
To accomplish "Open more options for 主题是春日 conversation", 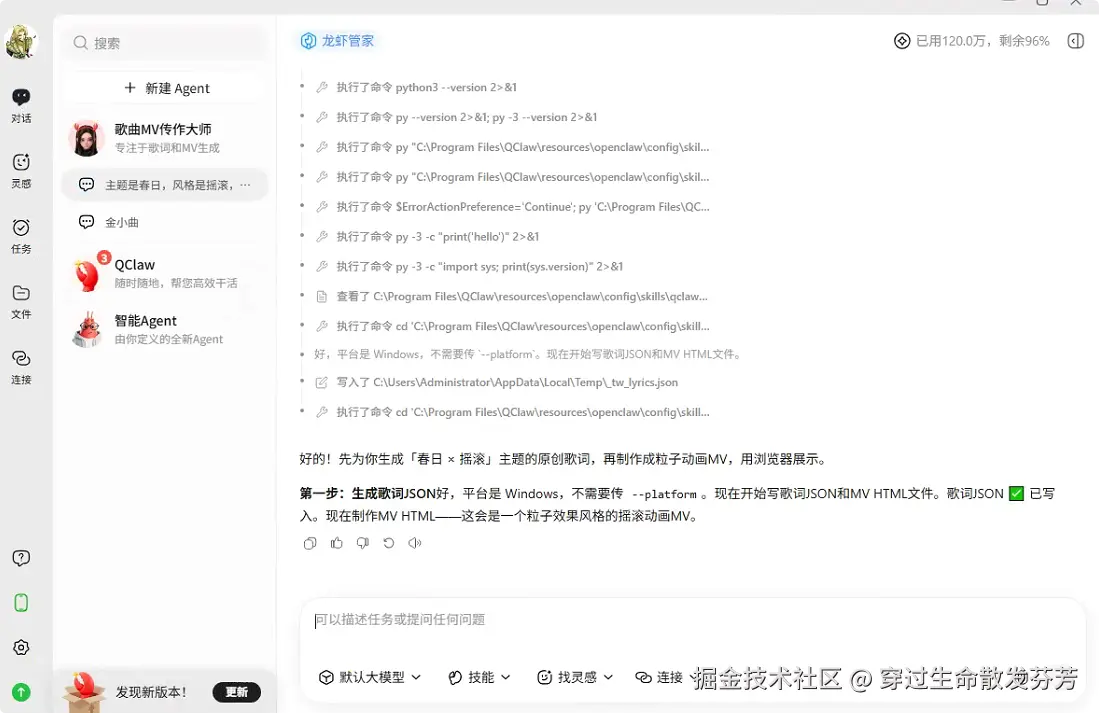I will tap(245, 185).
